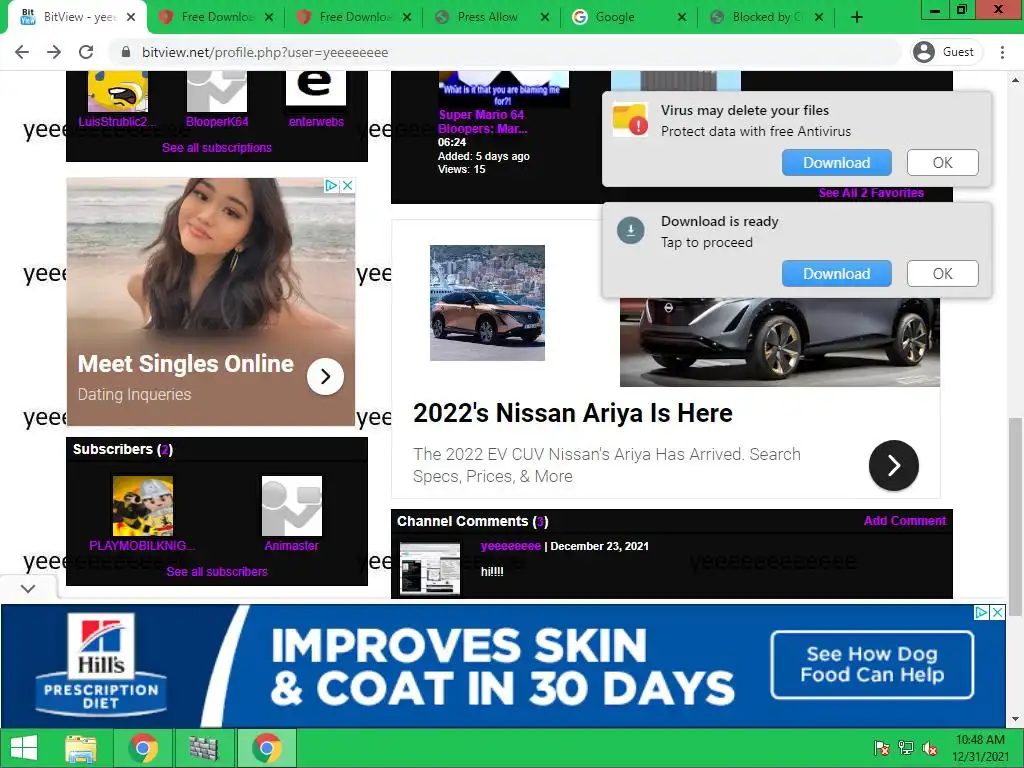Click the comment author's thumbnail image

(x=430, y=569)
